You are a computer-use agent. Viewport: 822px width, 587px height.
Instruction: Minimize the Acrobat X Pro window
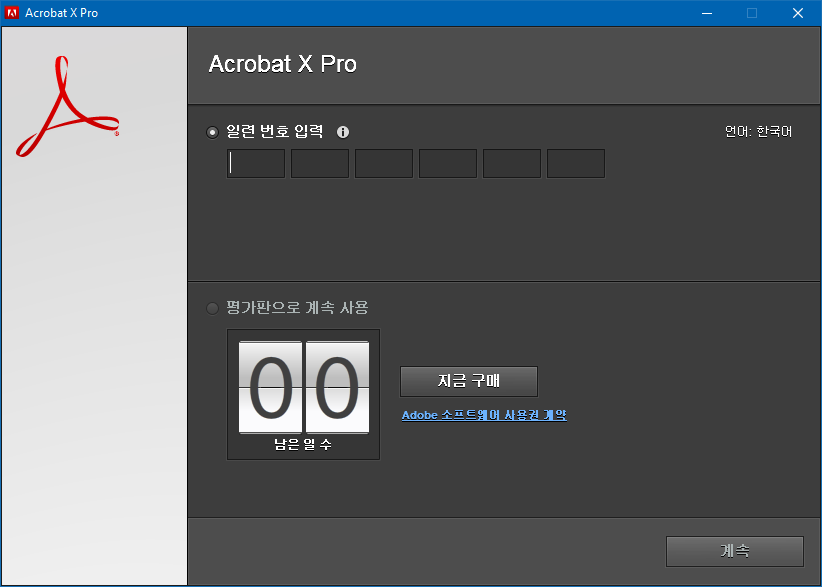click(707, 13)
